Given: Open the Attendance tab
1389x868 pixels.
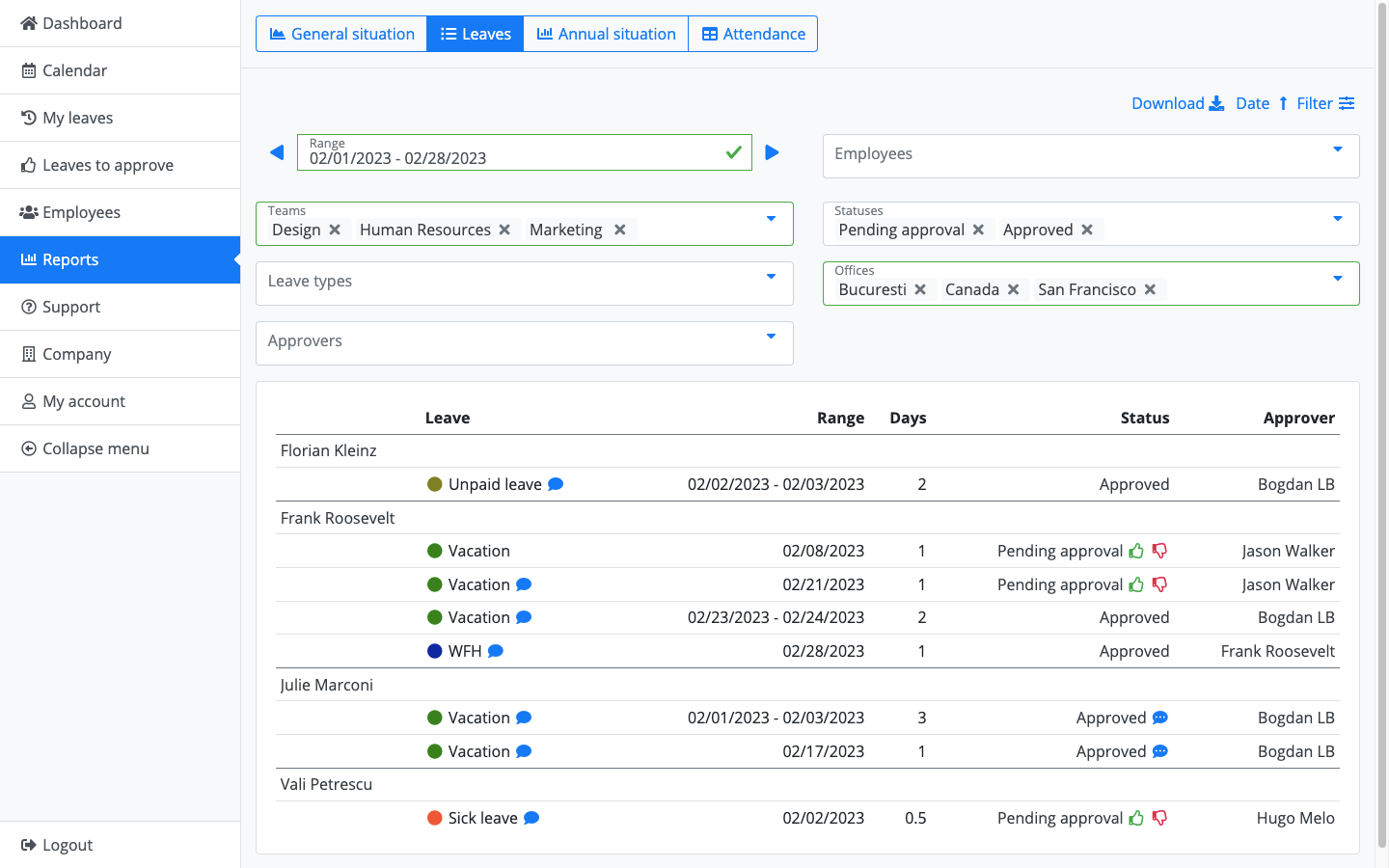Looking at the screenshot, I should [x=752, y=34].
